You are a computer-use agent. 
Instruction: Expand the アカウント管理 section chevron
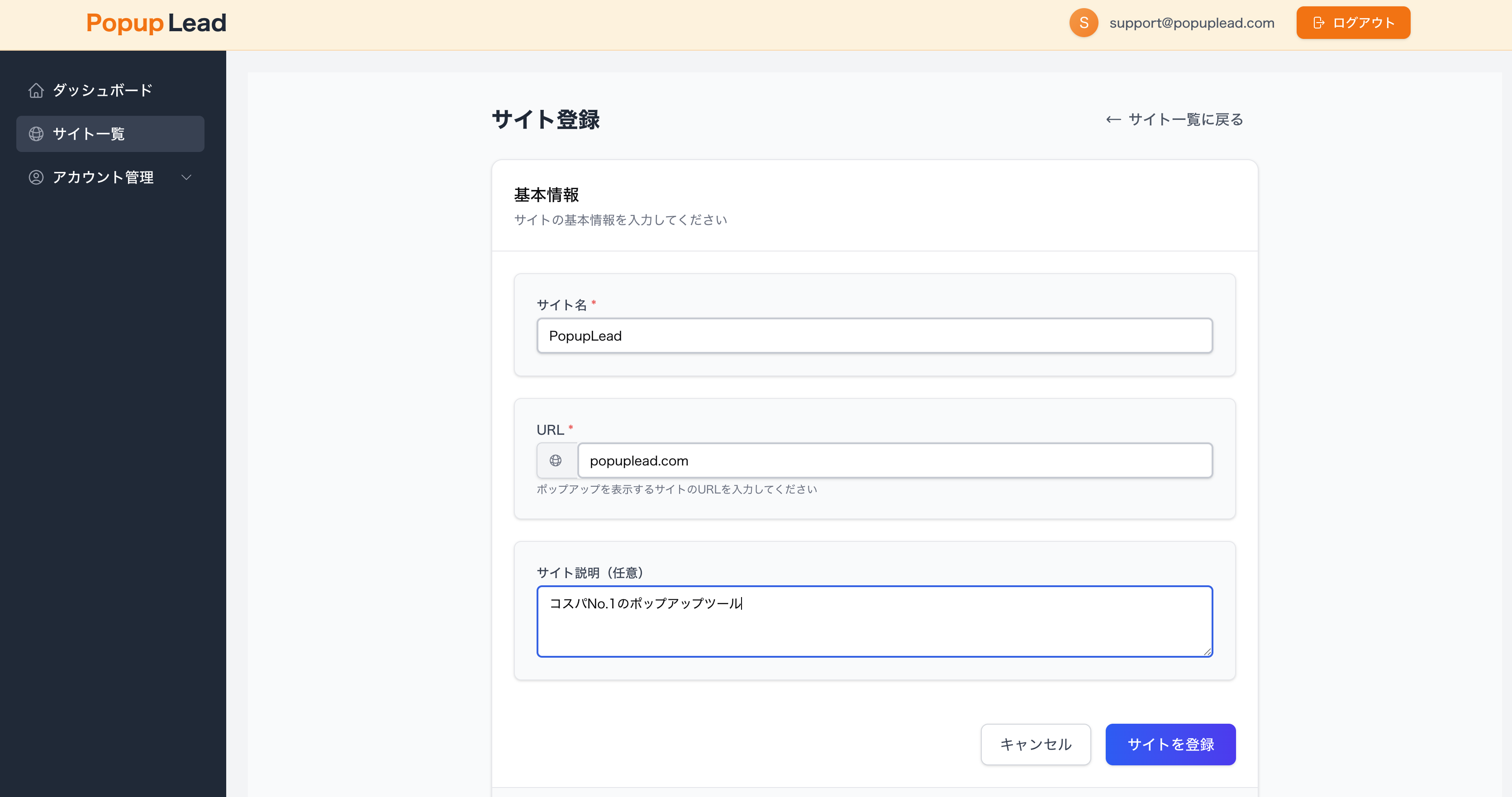[x=187, y=177]
